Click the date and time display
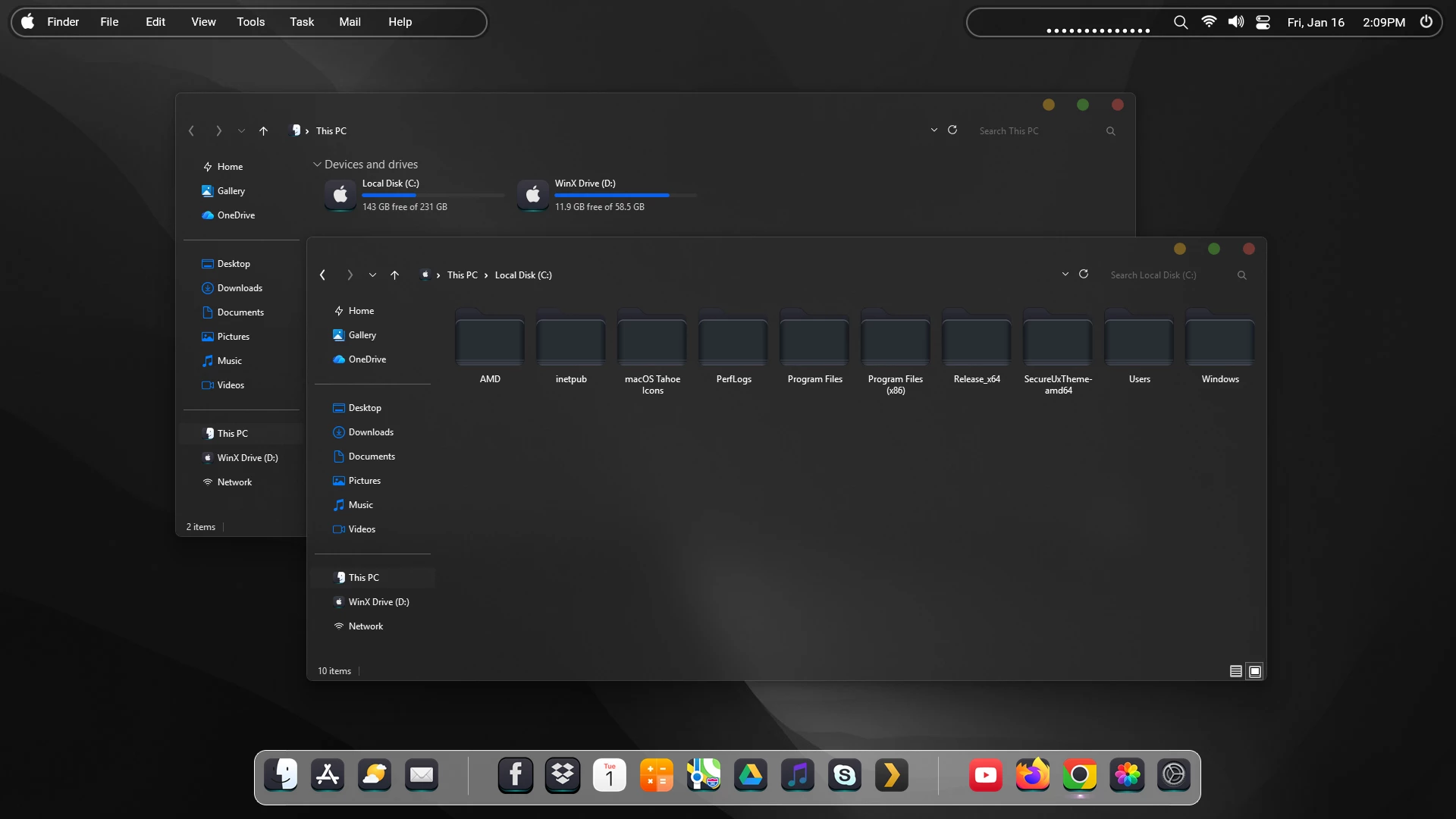 click(x=1346, y=22)
